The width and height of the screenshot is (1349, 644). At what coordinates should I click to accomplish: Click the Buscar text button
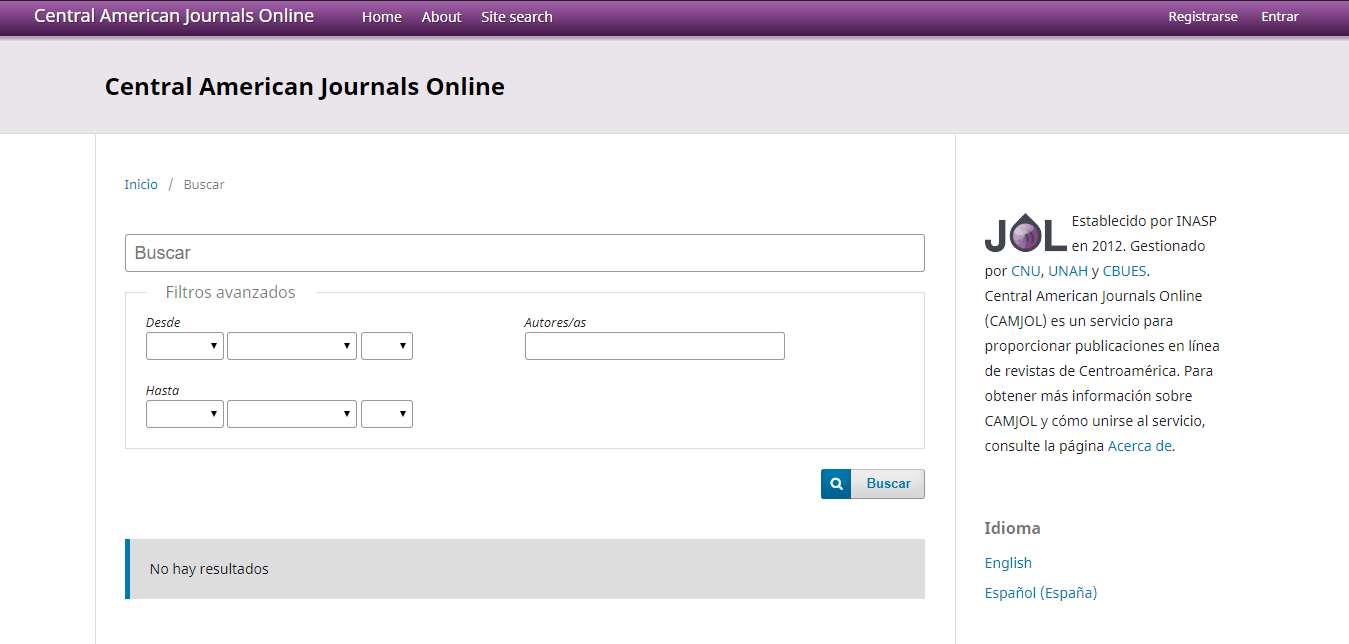coord(888,484)
